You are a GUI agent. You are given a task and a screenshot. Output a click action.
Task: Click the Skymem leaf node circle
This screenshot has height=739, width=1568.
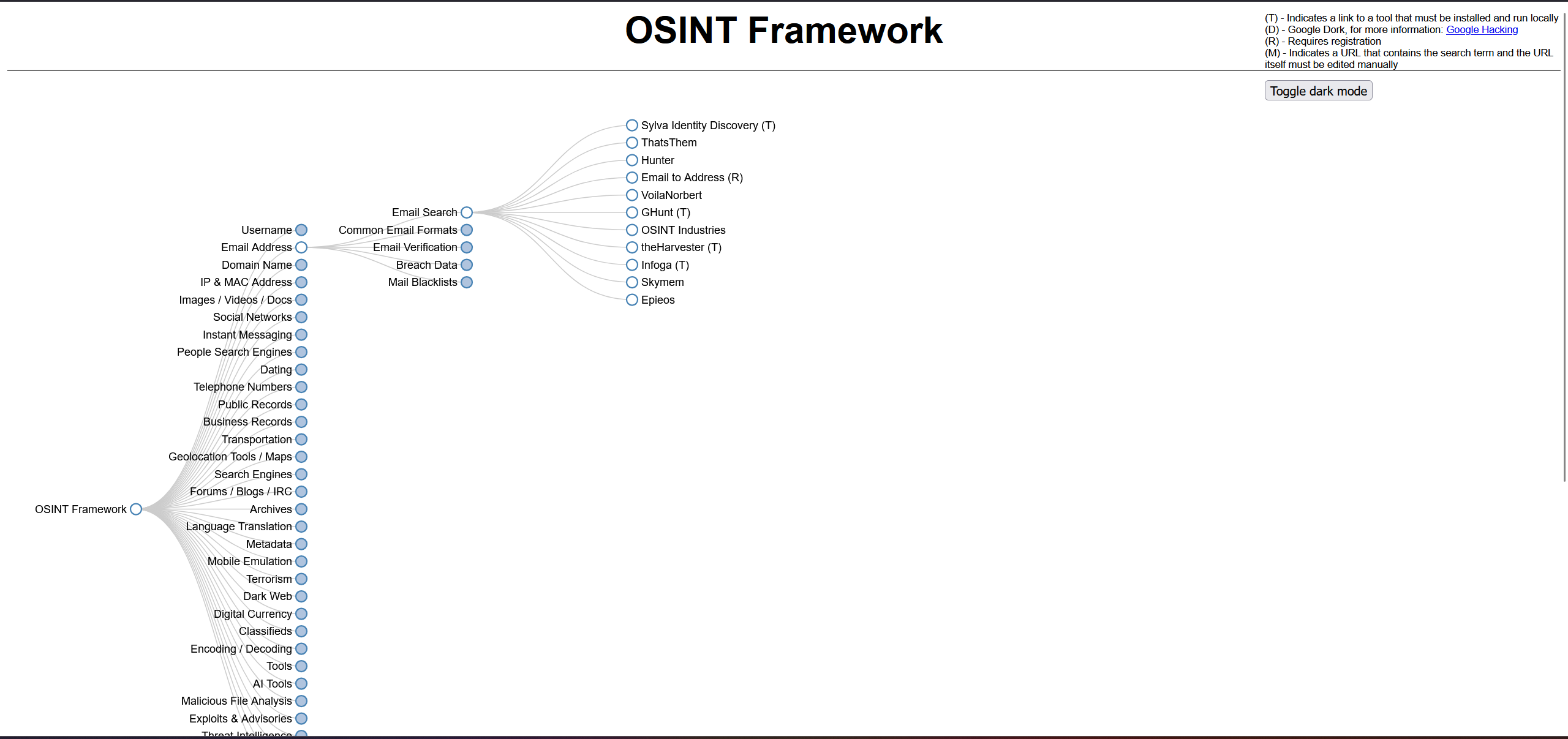[x=632, y=282]
